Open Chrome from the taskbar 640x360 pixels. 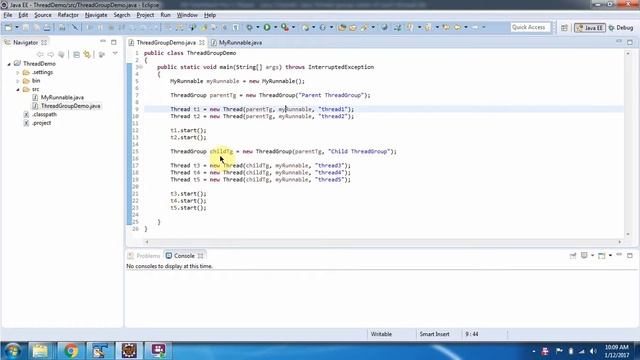pos(71,351)
